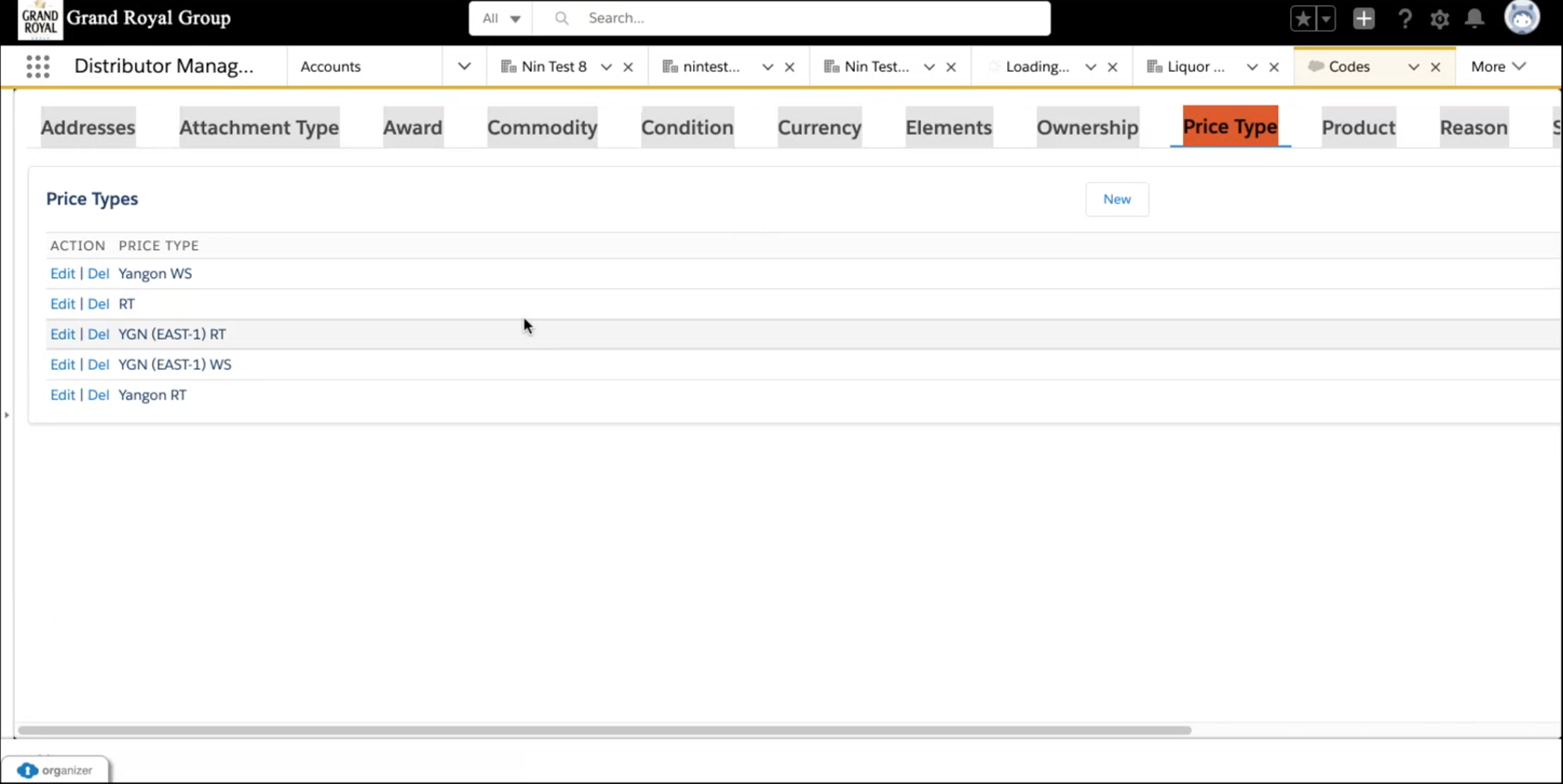Viewport: 1563px width, 784px height.
Task: Switch to the Commodity tab
Action: click(542, 127)
